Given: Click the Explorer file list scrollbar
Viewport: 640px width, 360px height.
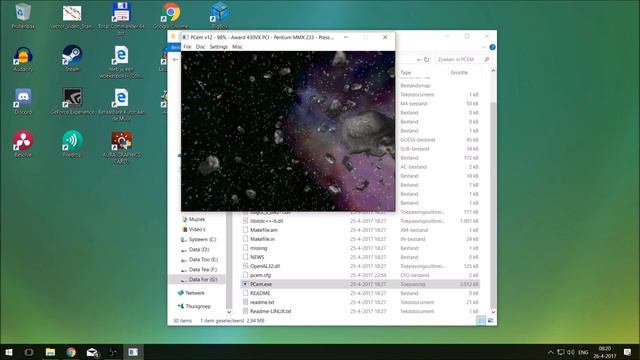Looking at the screenshot, I should click(493, 204).
